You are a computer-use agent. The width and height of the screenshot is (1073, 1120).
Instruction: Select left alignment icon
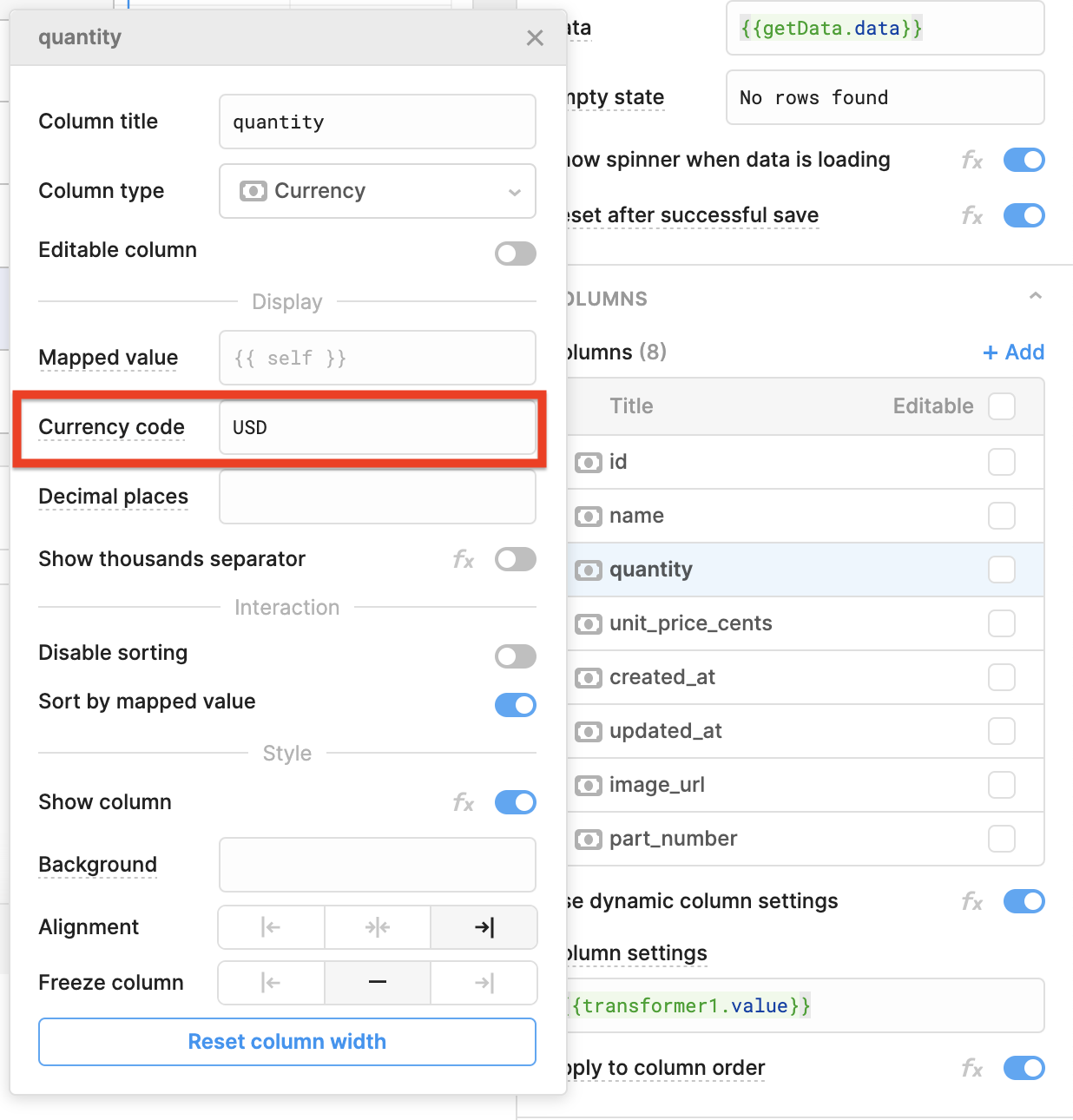271,927
